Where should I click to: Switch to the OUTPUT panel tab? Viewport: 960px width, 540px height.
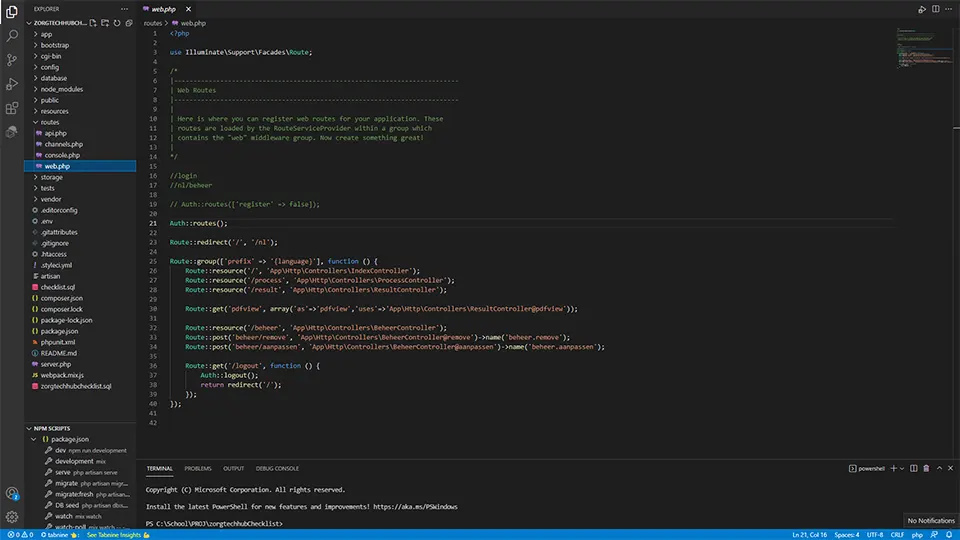233,468
